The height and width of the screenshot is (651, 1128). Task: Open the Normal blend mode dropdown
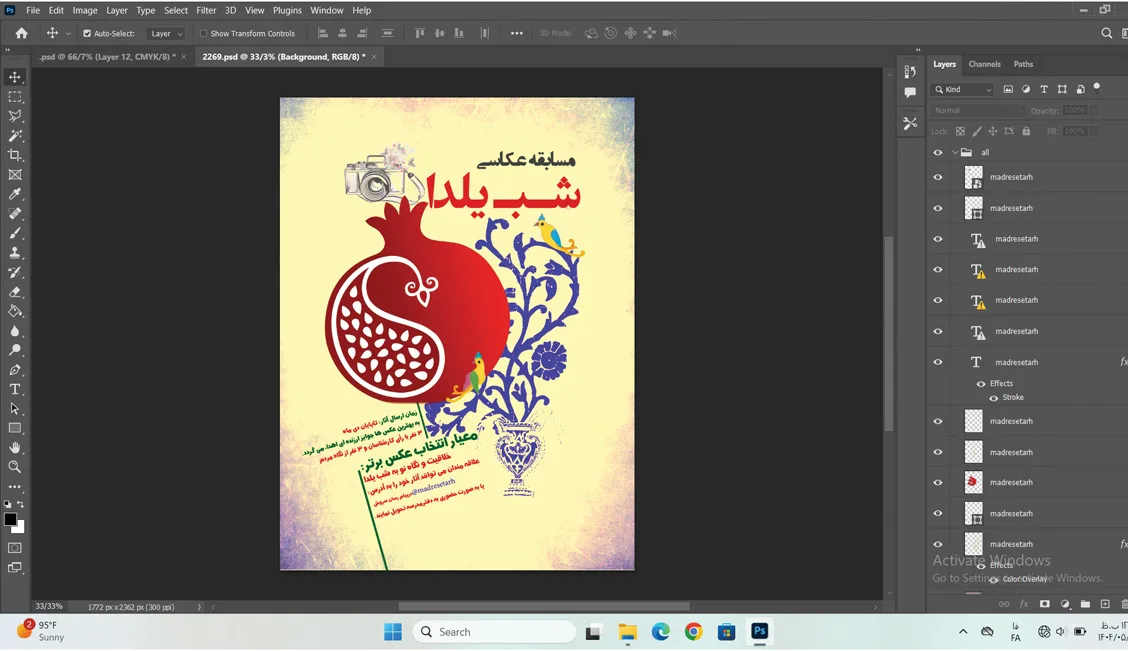point(977,110)
